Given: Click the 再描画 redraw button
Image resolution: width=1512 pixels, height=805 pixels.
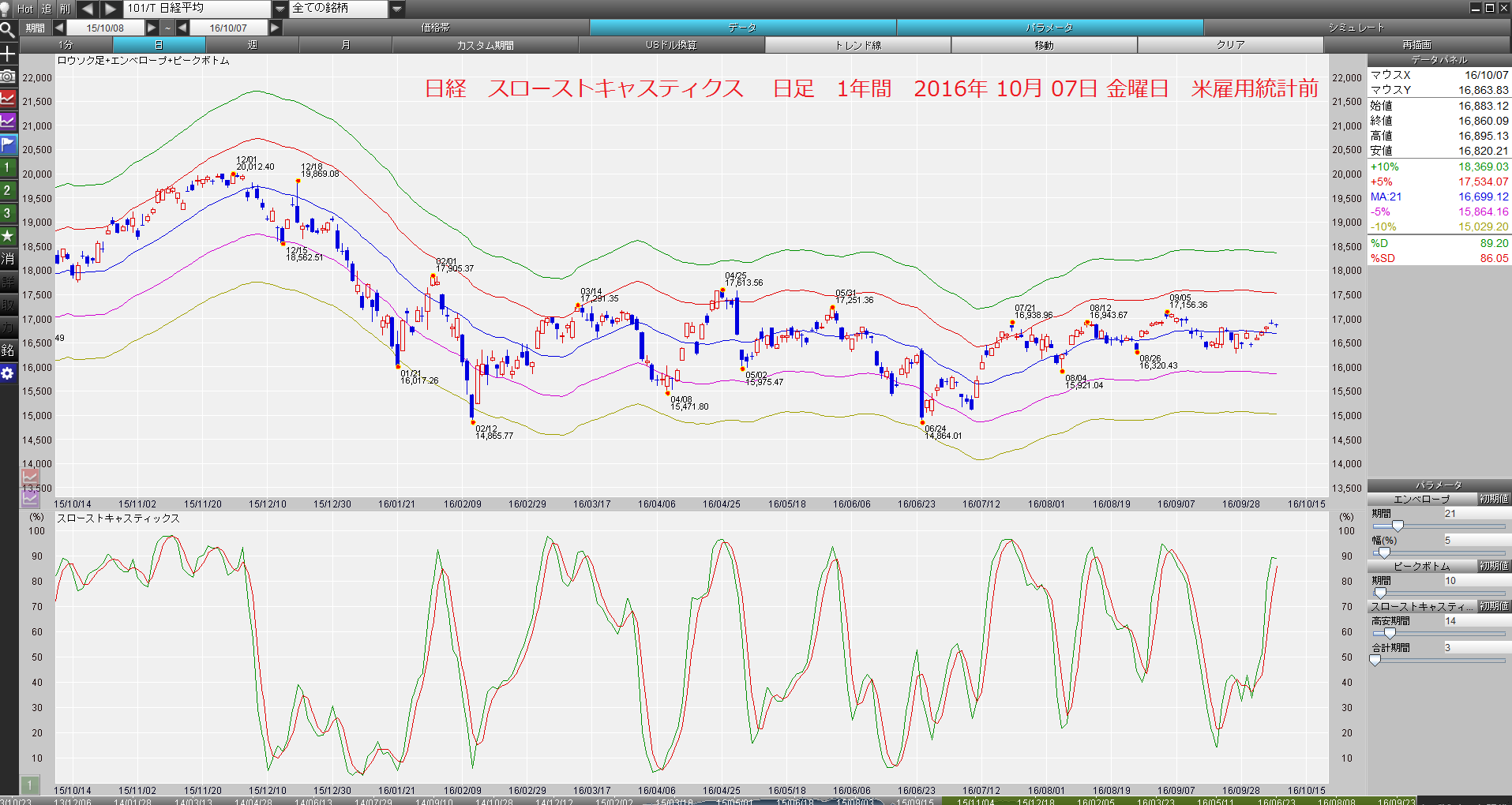Looking at the screenshot, I should pos(1417,45).
